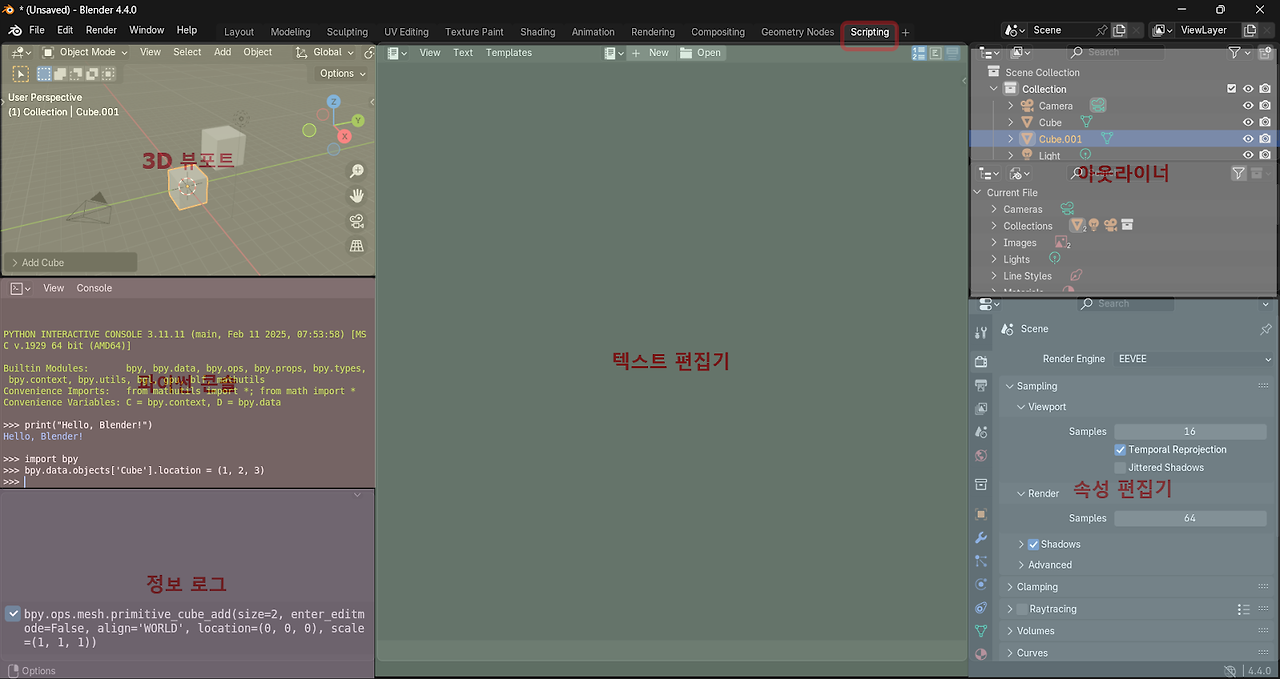Disable Light in renders via camera icon
The height and width of the screenshot is (679, 1280).
(x=1265, y=155)
